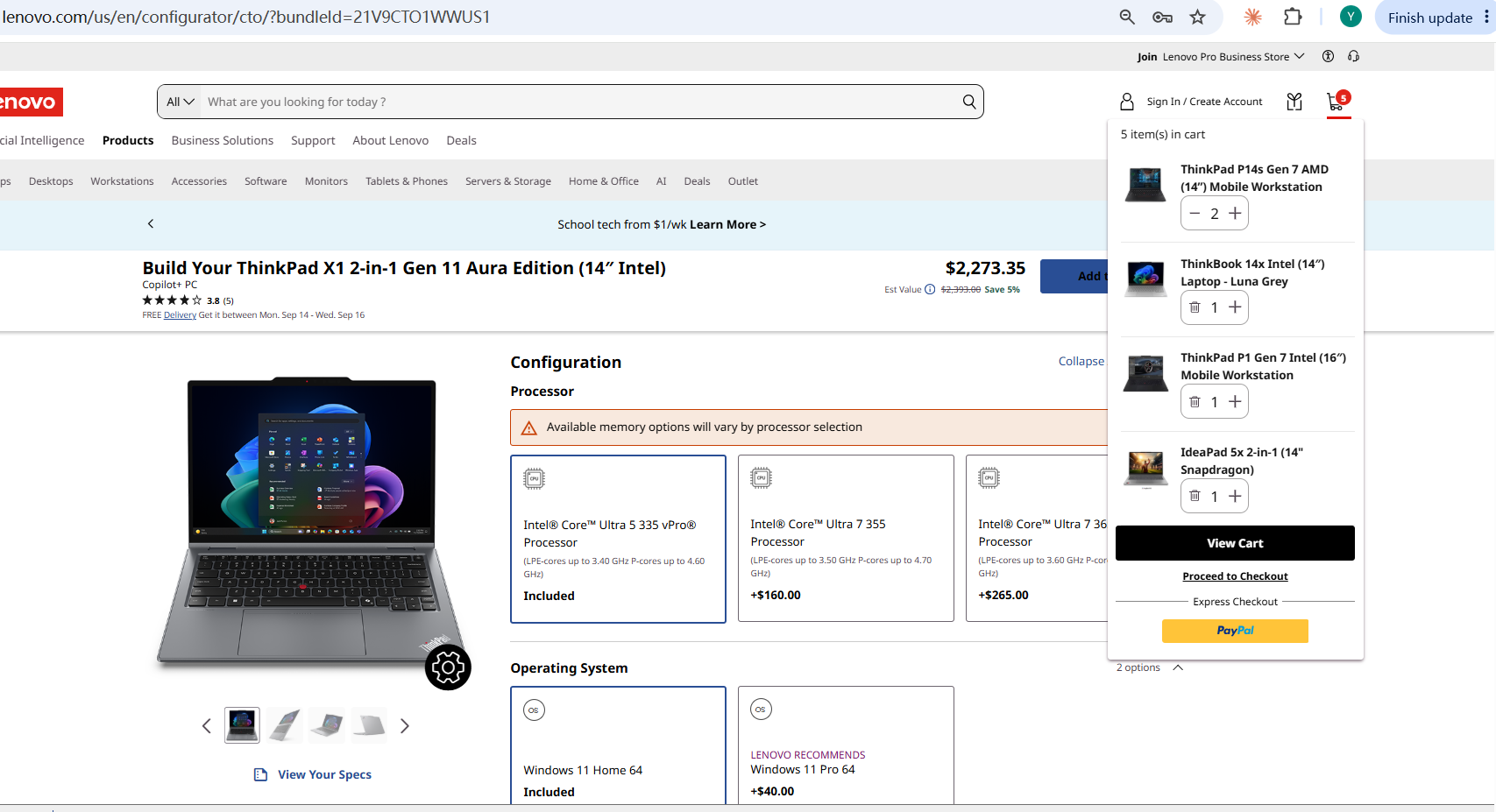Click View Your Specs link

[324, 774]
